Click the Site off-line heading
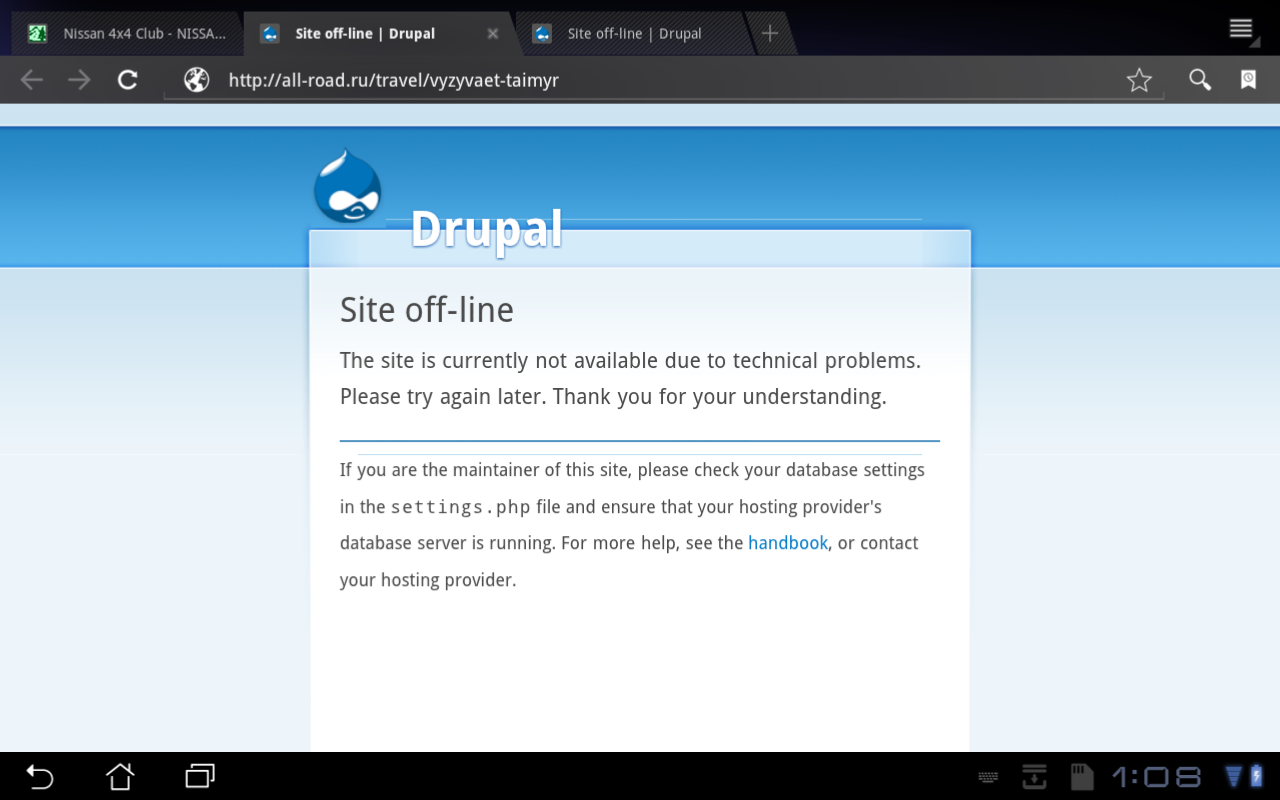The width and height of the screenshot is (1280, 800). pos(427,310)
